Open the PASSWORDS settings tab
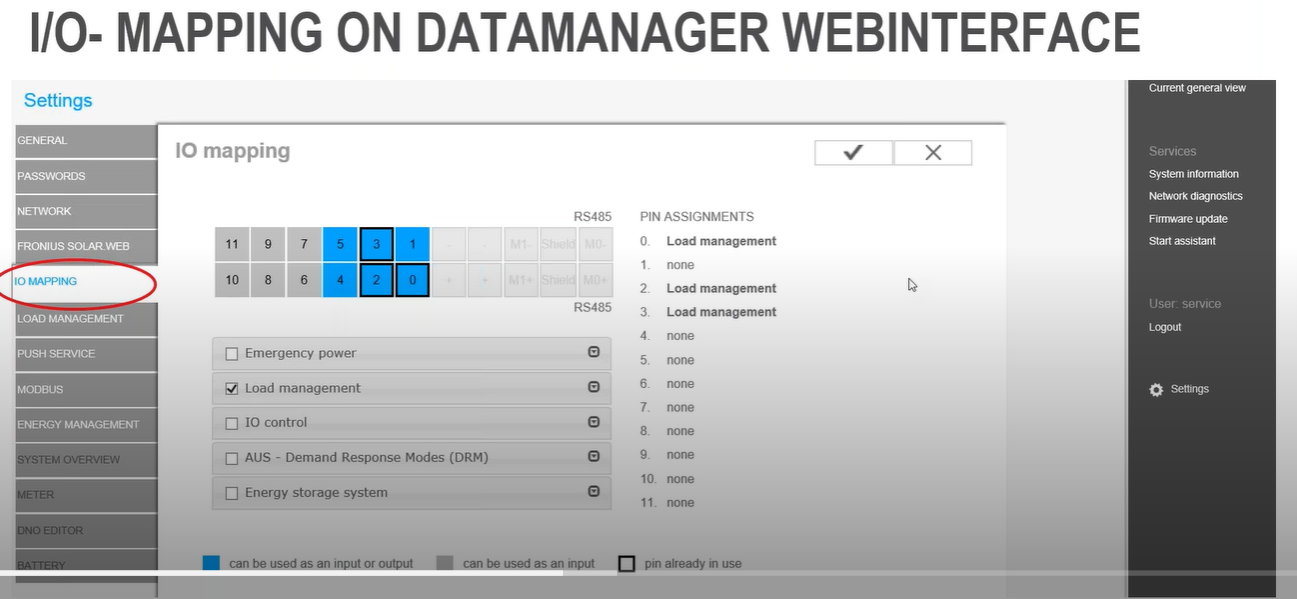Image resolution: width=1297 pixels, height=599 pixels. pyautogui.click(x=86, y=176)
